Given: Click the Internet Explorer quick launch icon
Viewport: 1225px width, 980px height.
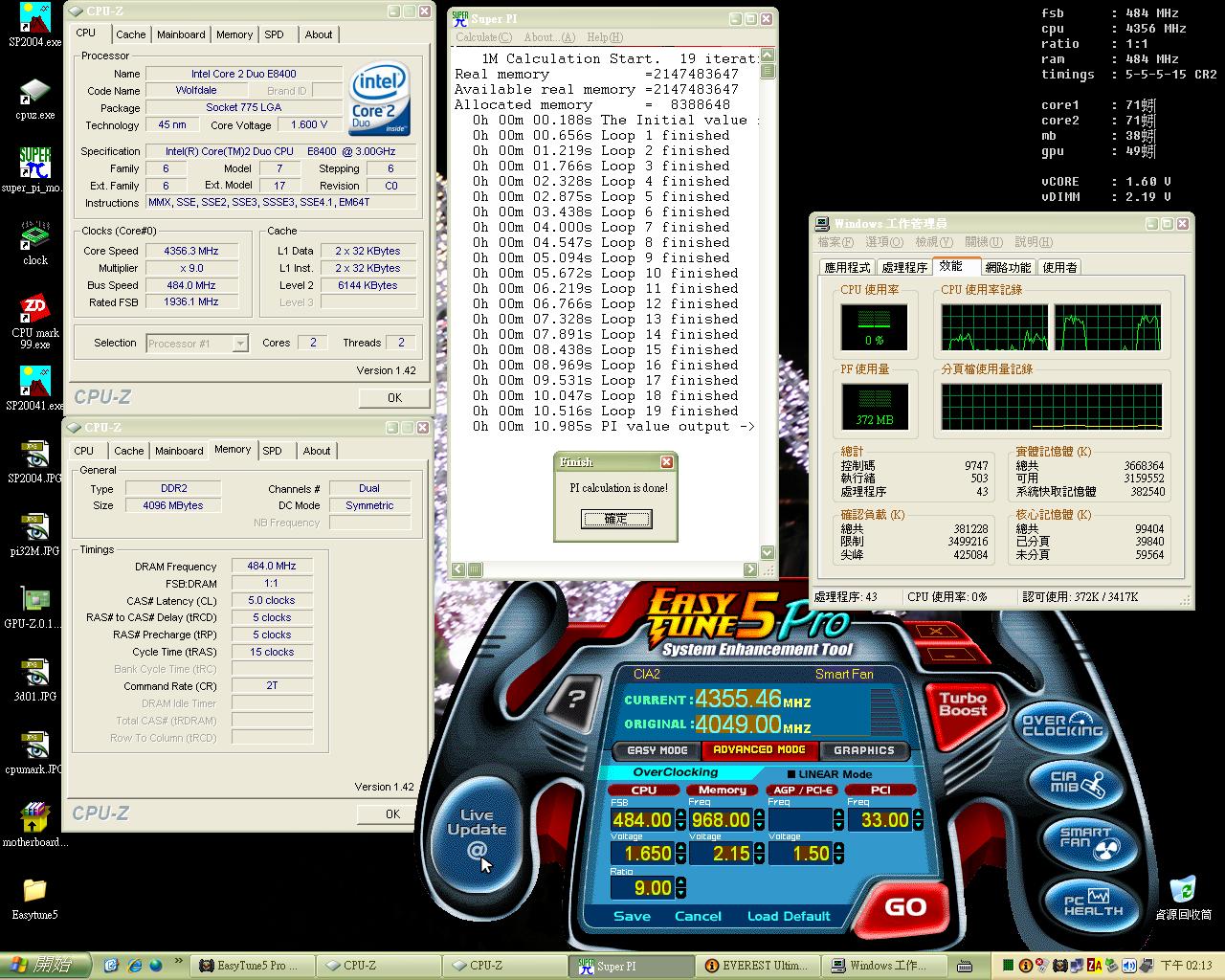Looking at the screenshot, I should [134, 965].
